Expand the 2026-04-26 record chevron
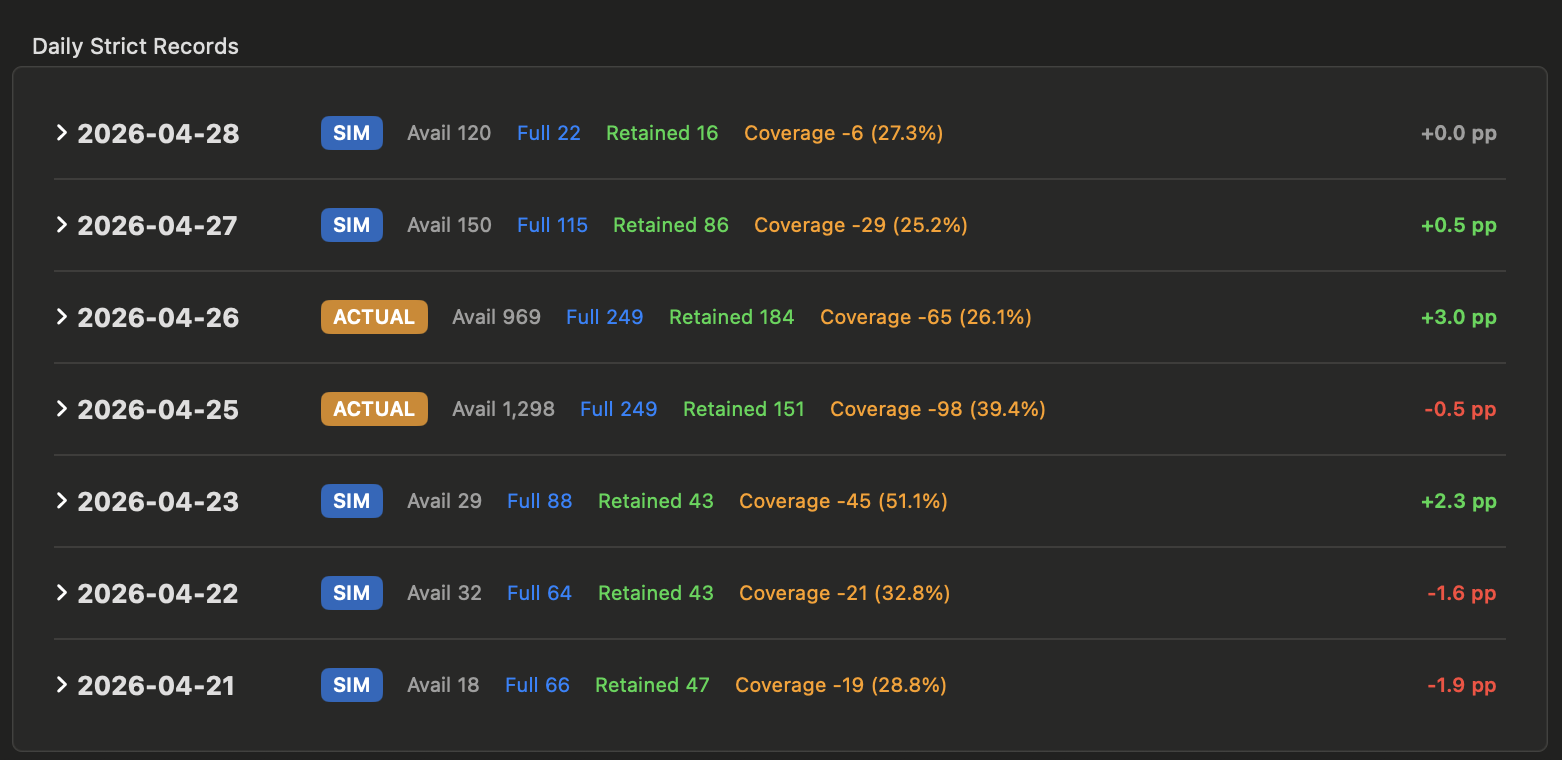 coord(62,317)
